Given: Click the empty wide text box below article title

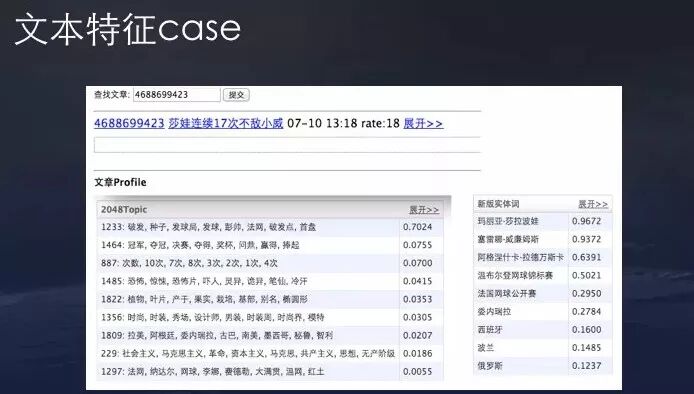Looking at the screenshot, I should (x=287, y=145).
